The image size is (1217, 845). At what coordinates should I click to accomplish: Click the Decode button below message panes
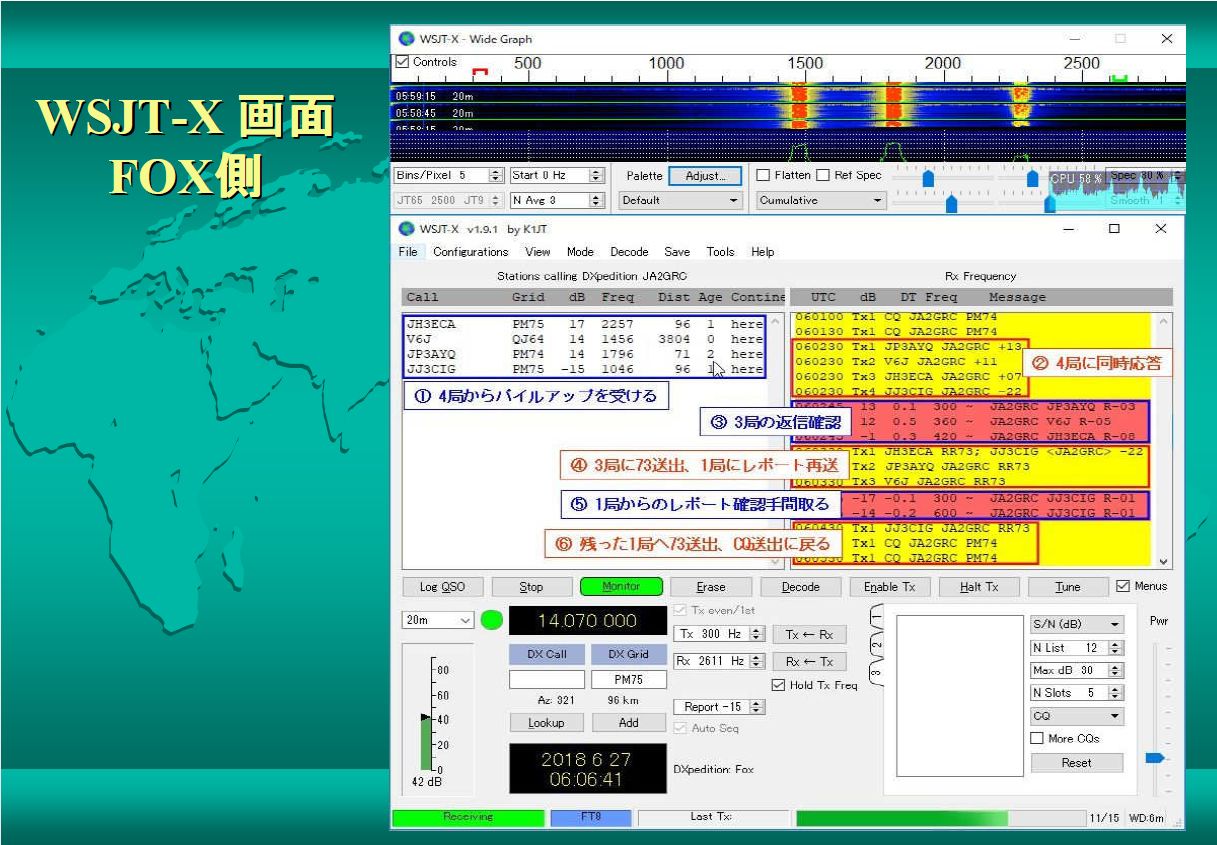pos(801,587)
